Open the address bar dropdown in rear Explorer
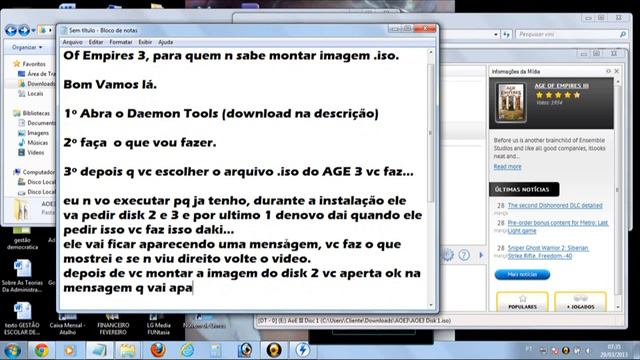The image size is (640, 360). coord(496,35)
